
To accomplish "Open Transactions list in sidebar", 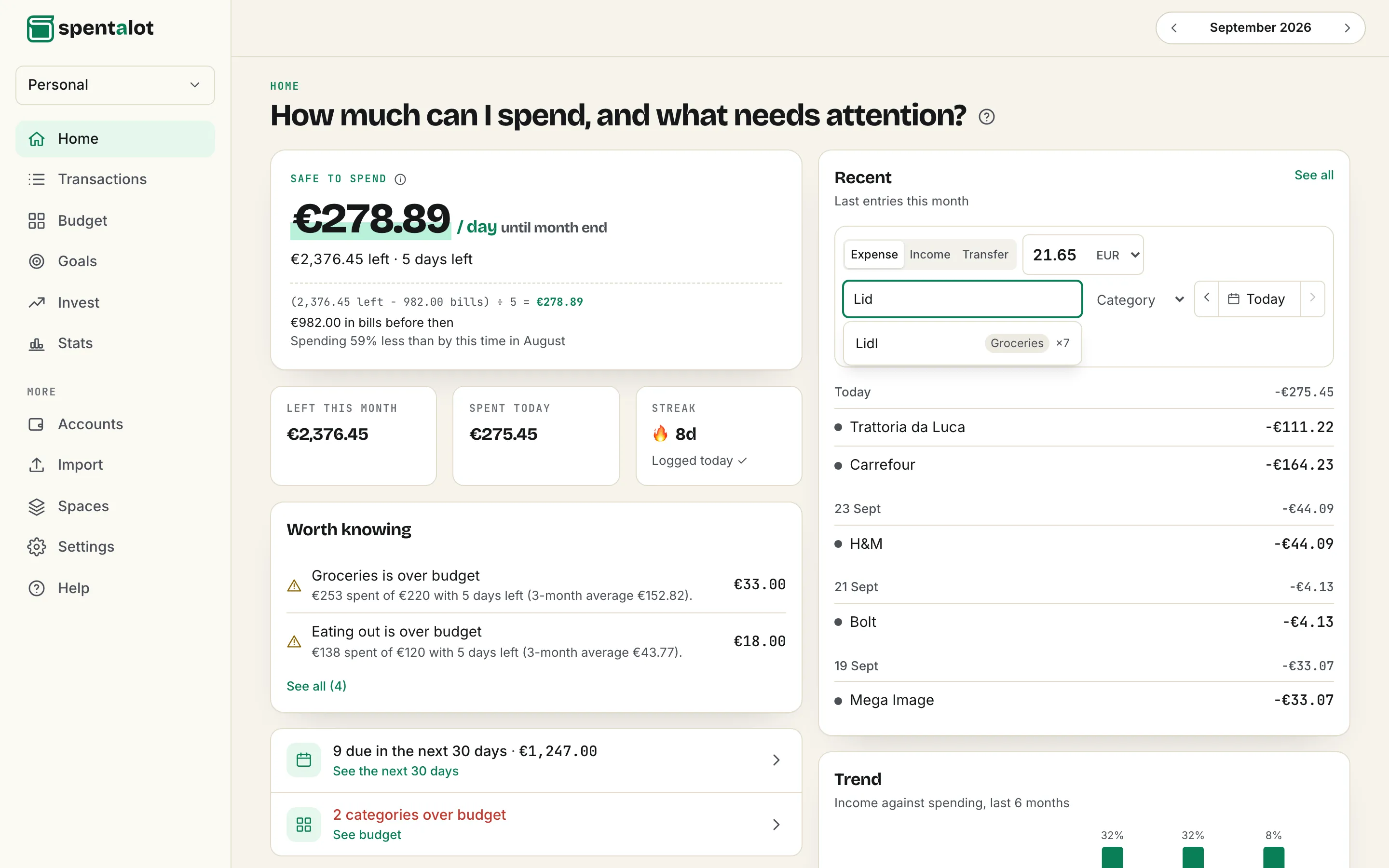I will click(115, 179).
